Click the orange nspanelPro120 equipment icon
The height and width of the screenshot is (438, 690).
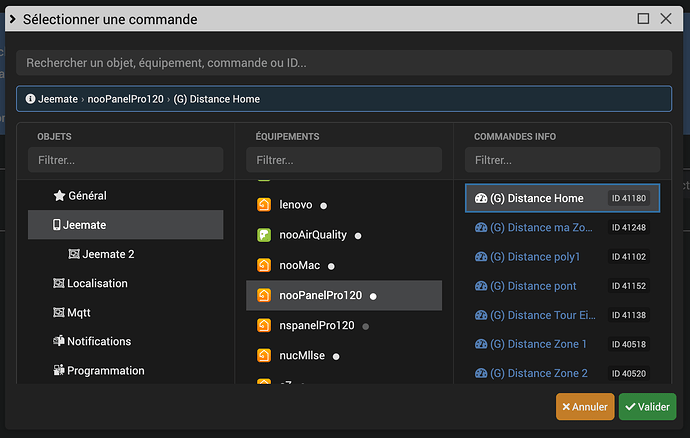264,325
